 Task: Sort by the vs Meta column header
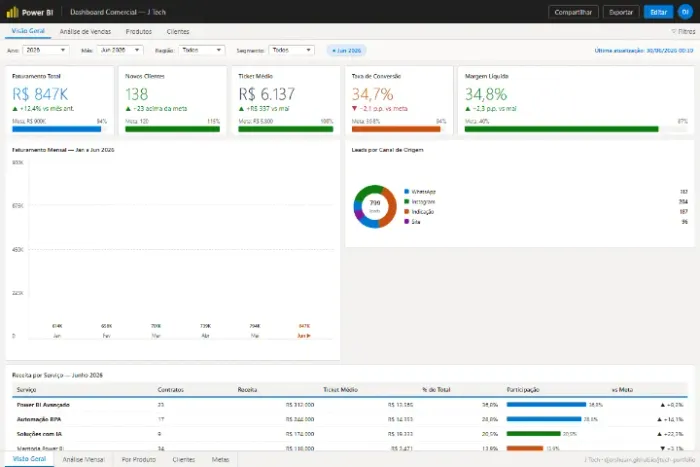pyautogui.click(x=622, y=390)
